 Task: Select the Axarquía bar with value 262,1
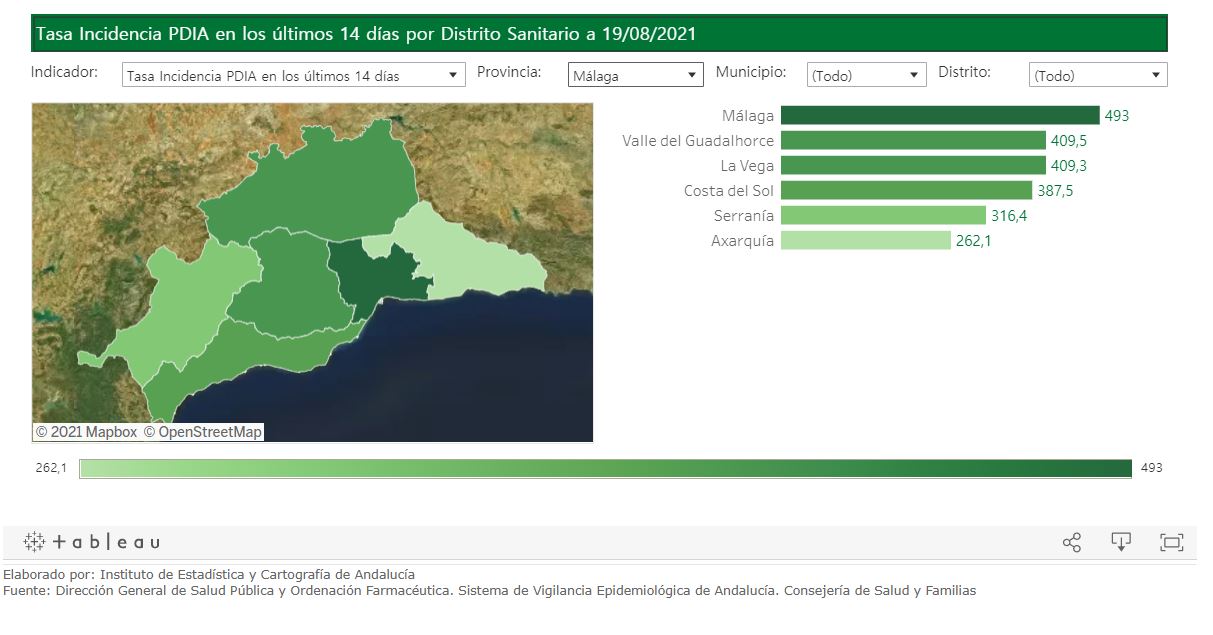(x=866, y=240)
